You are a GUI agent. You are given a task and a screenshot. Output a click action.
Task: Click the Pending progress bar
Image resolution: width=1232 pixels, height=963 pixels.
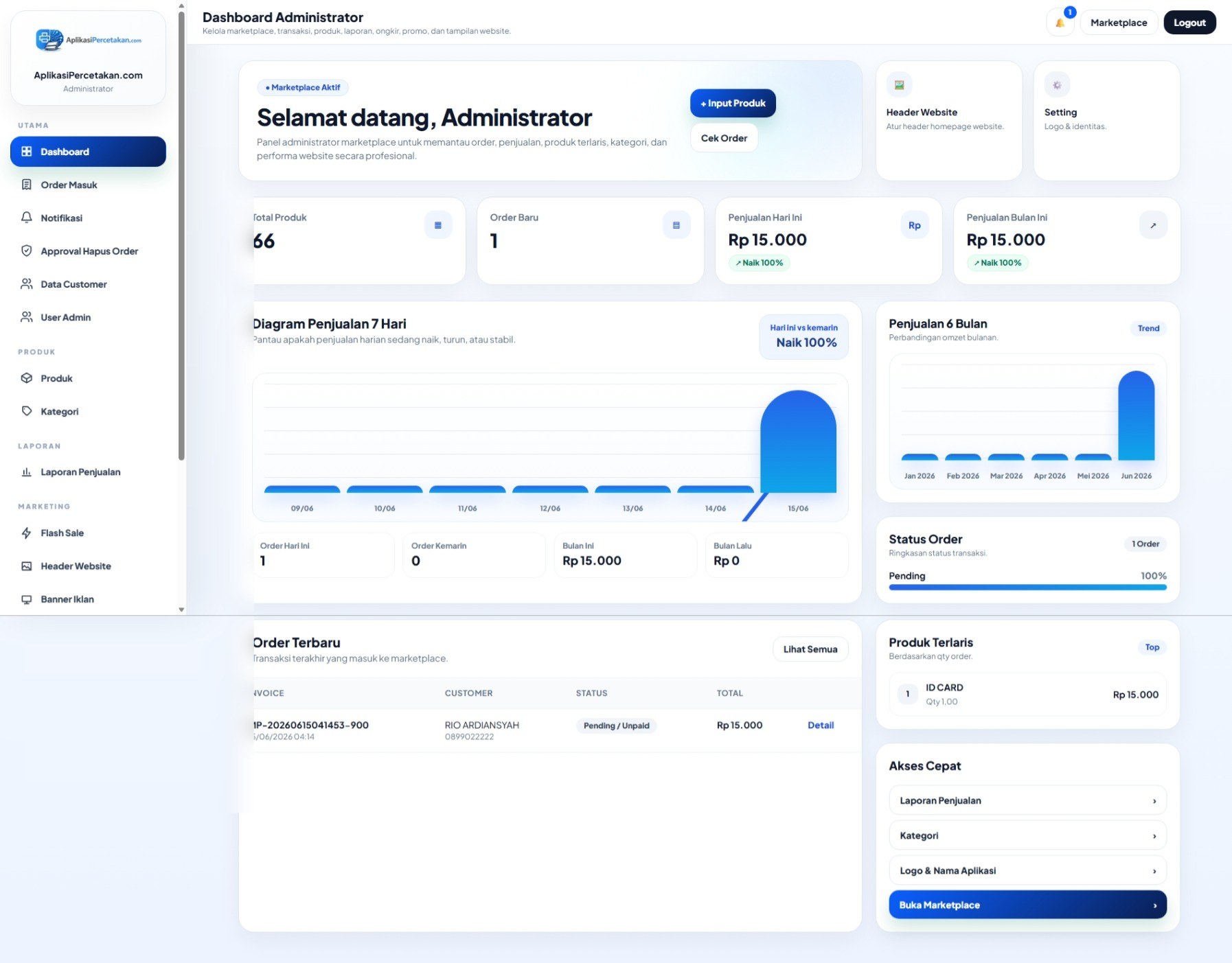pos(1027,588)
